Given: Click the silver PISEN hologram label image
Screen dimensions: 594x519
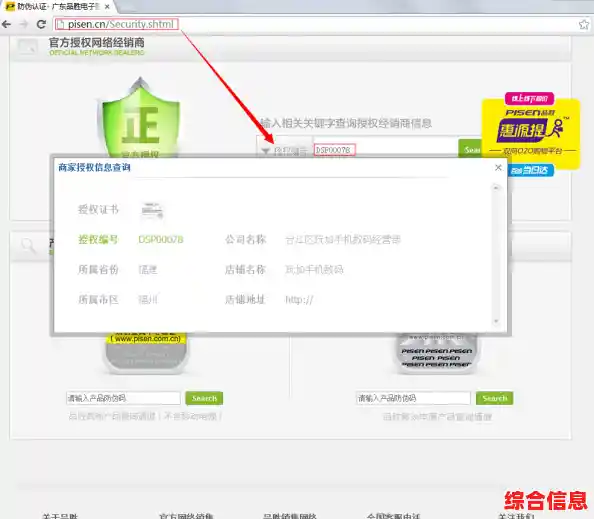Looking at the screenshot, I should coord(436,353).
